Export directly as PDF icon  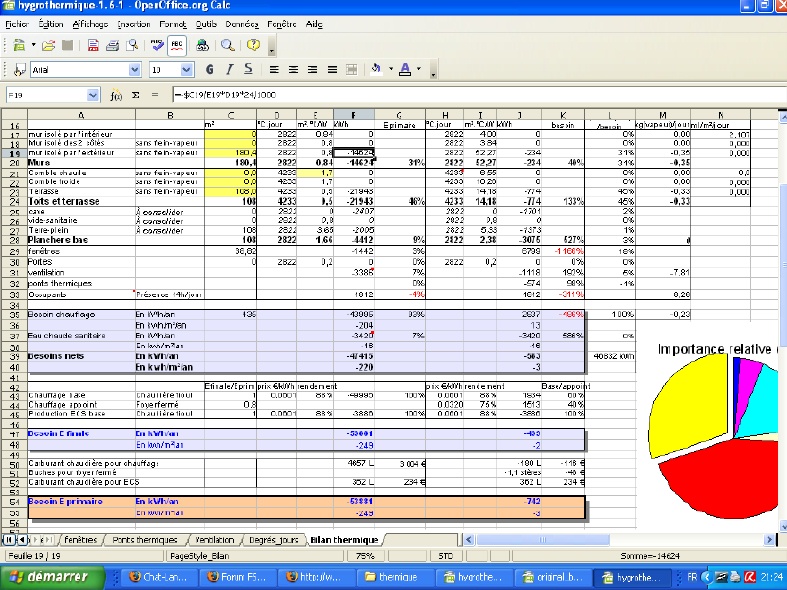pyautogui.click(x=93, y=46)
